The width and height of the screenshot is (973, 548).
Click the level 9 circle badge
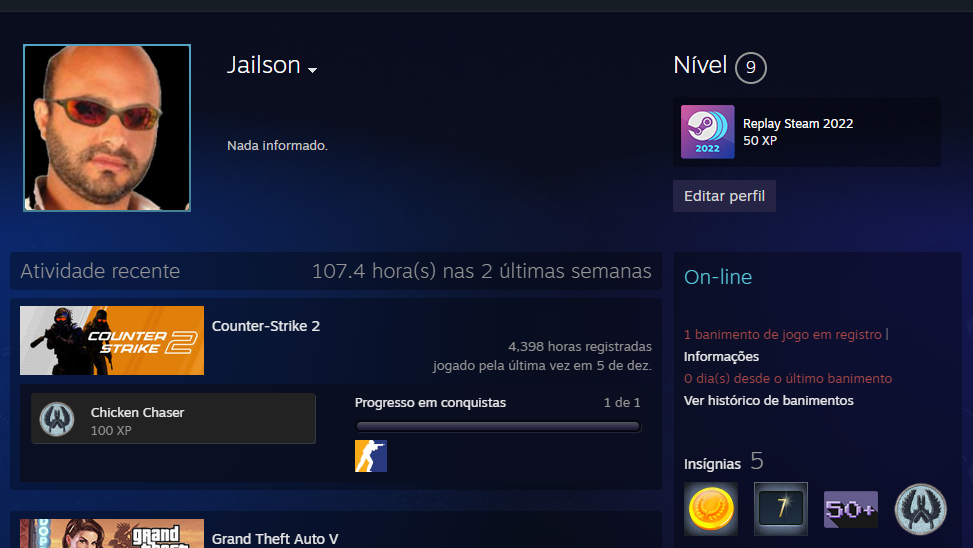[751, 68]
